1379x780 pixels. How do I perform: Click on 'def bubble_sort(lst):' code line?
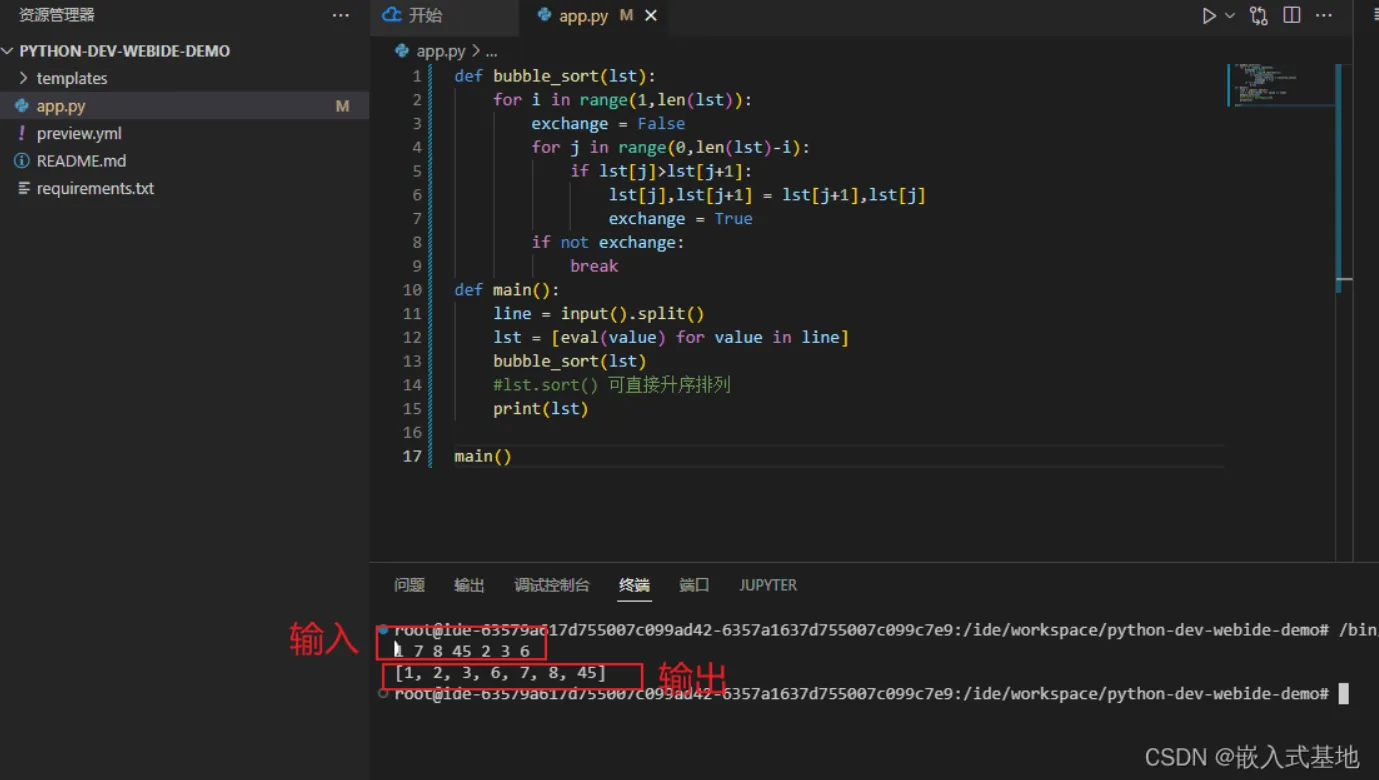(x=555, y=76)
